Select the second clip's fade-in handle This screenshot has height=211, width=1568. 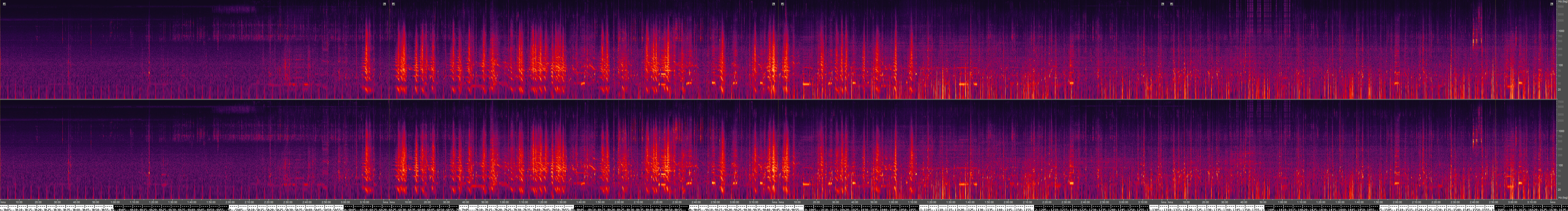pos(393,4)
